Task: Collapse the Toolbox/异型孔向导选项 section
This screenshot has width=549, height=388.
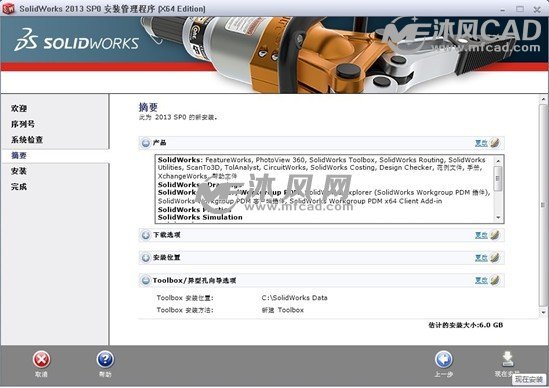Action: 146,280
